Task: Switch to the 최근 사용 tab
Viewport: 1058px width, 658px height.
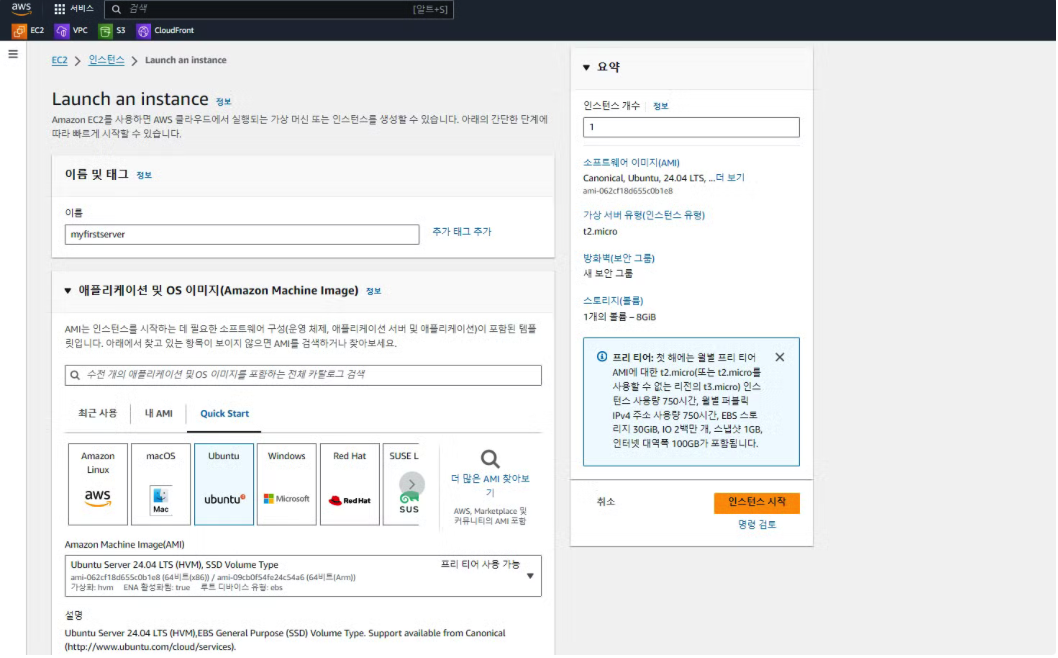Action: click(x=97, y=413)
